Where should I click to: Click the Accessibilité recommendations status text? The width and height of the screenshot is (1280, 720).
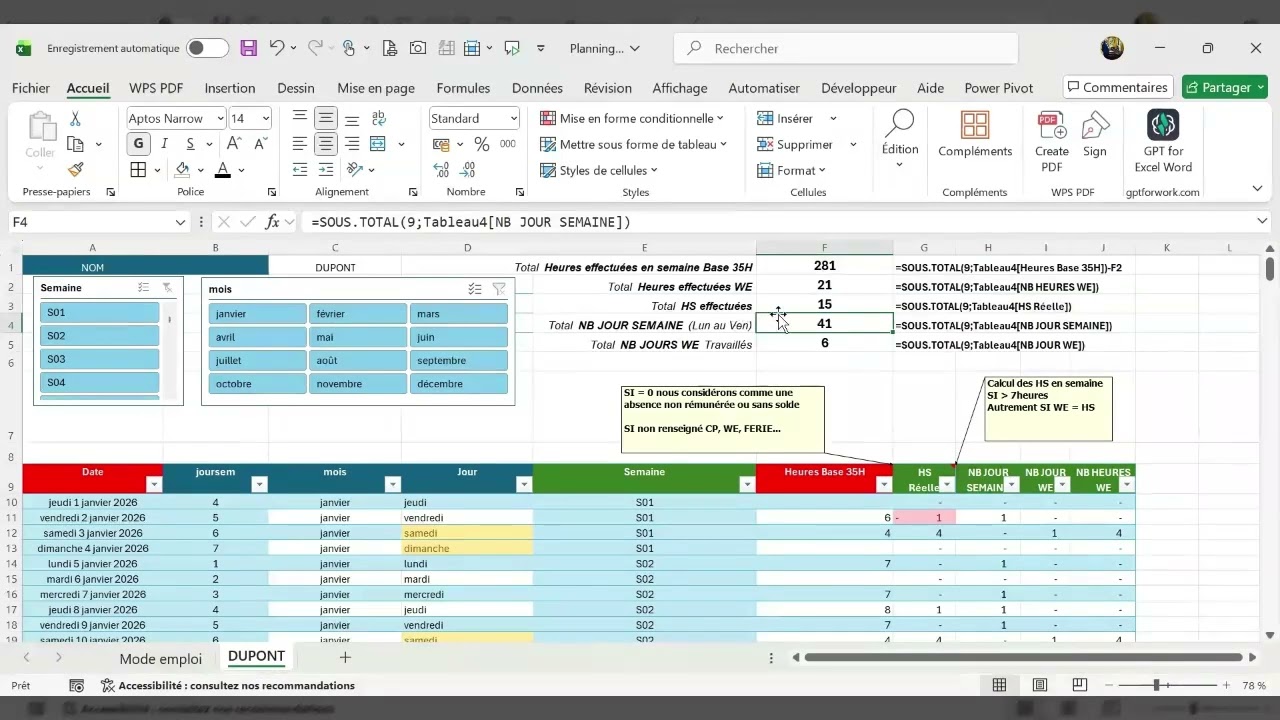click(x=228, y=685)
